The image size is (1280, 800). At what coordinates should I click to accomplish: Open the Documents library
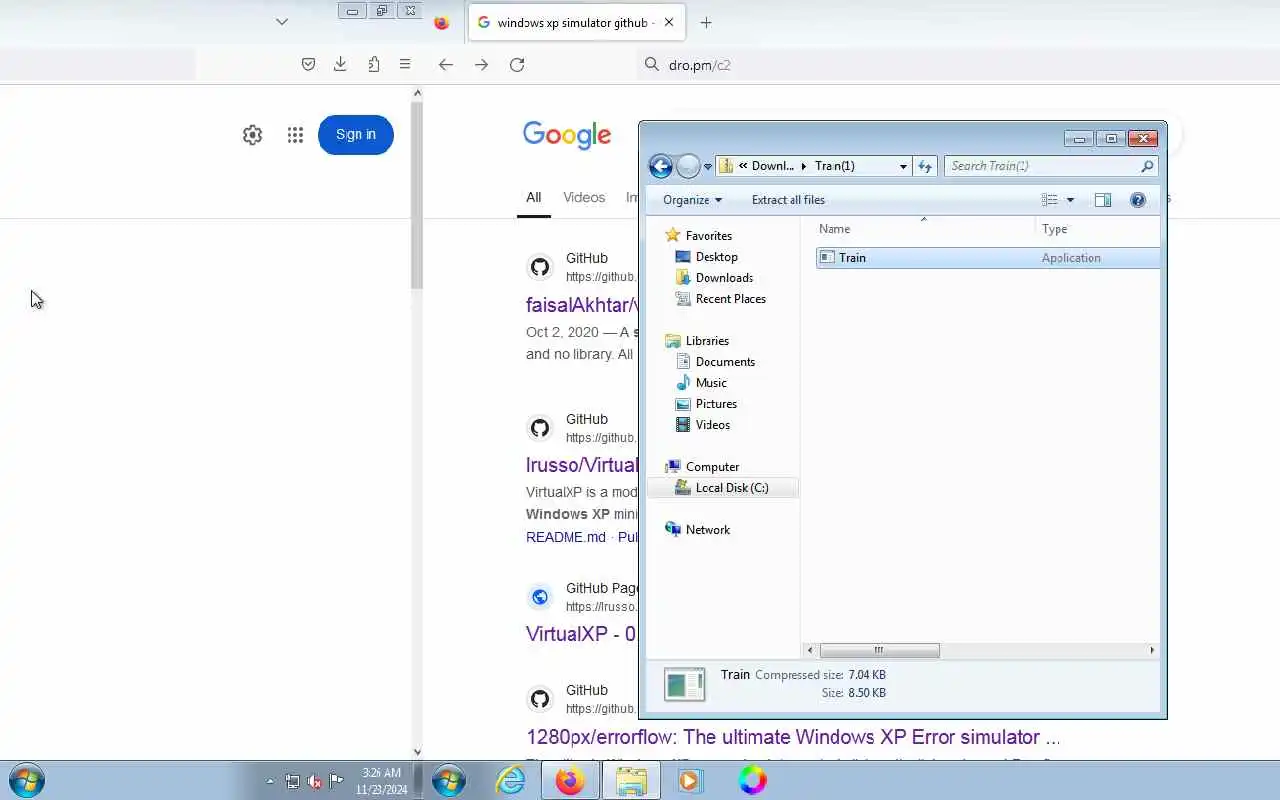pos(725,362)
